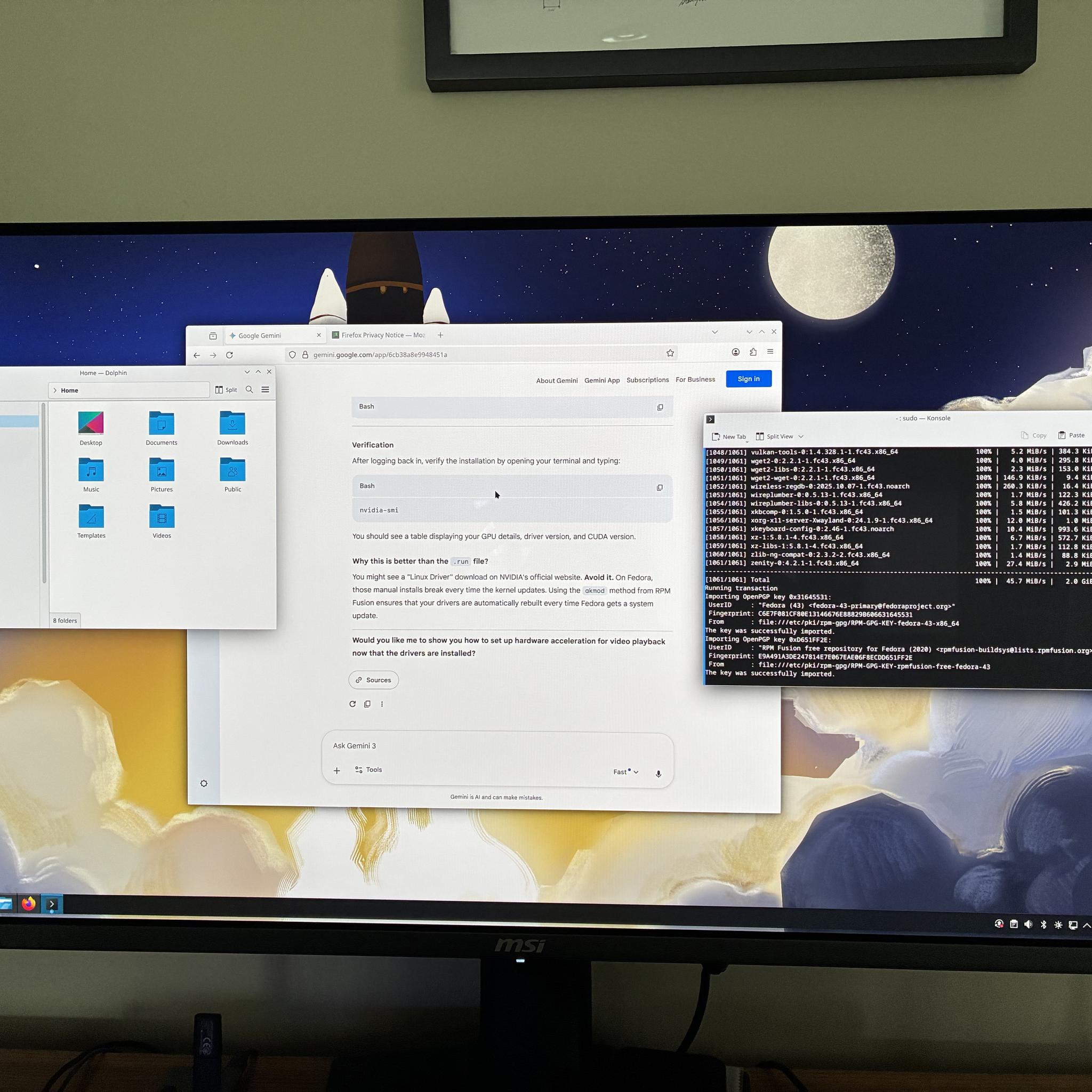Open the Bluetooth icon in system tray
Viewport: 1092px width, 1092px height.
click(x=1043, y=925)
